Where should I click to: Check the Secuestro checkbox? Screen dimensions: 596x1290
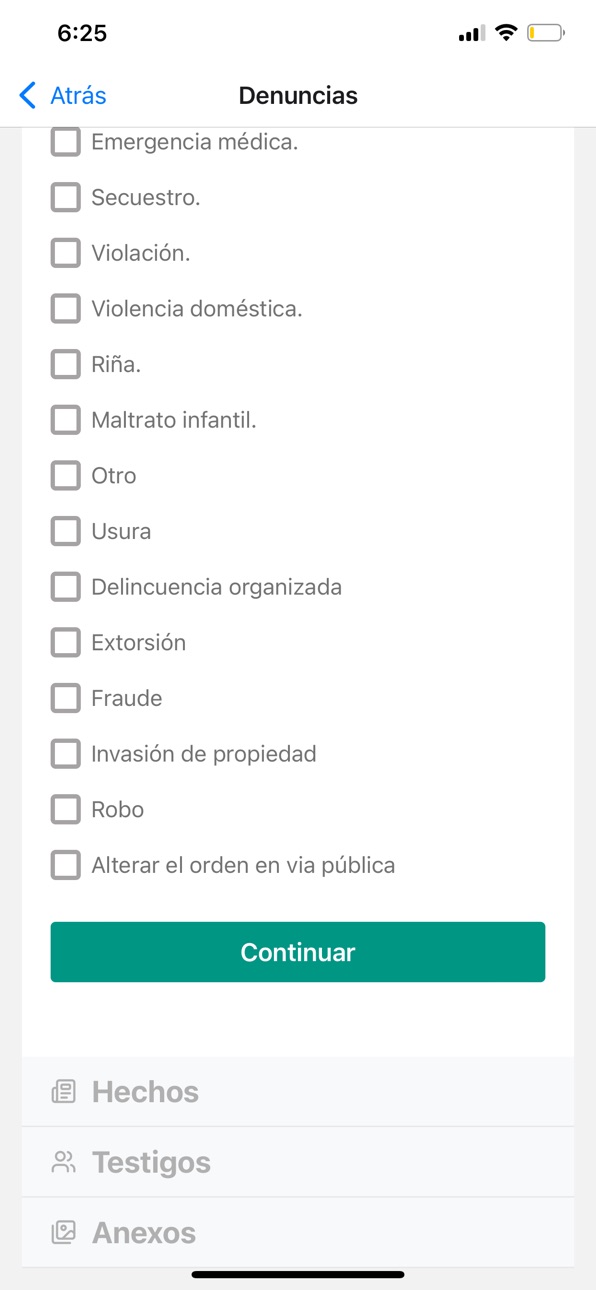[65, 198]
